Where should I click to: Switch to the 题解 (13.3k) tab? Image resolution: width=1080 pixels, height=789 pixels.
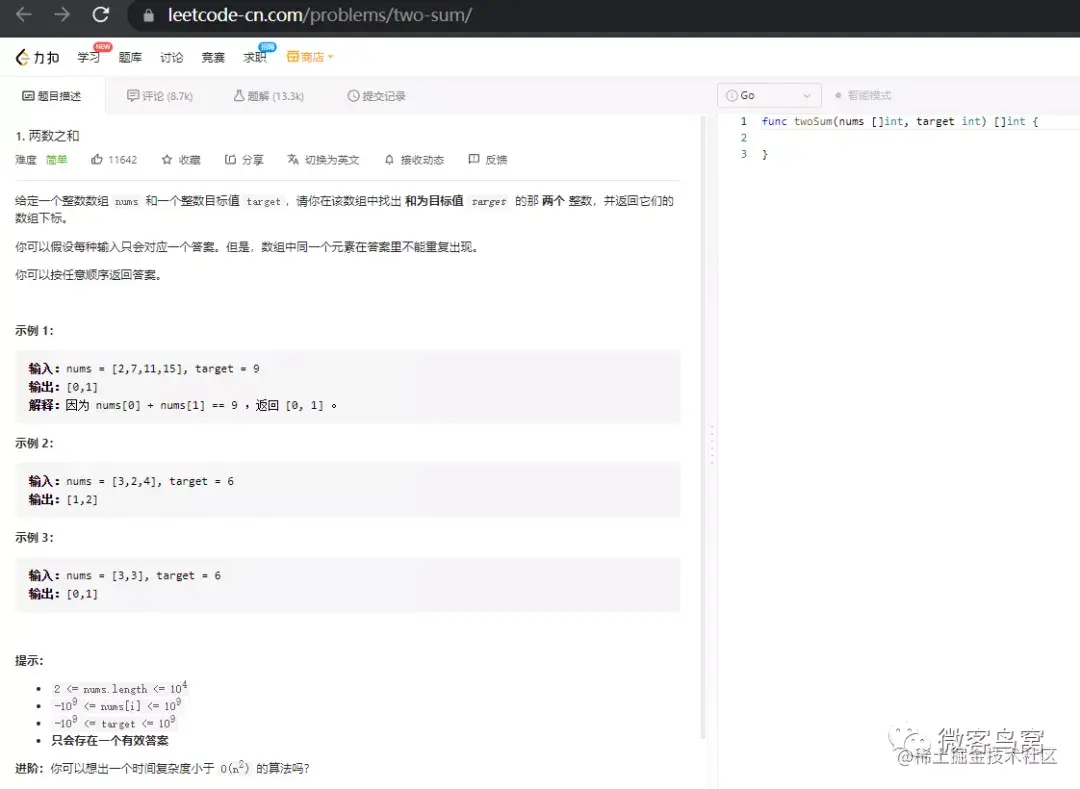pyautogui.click(x=269, y=96)
